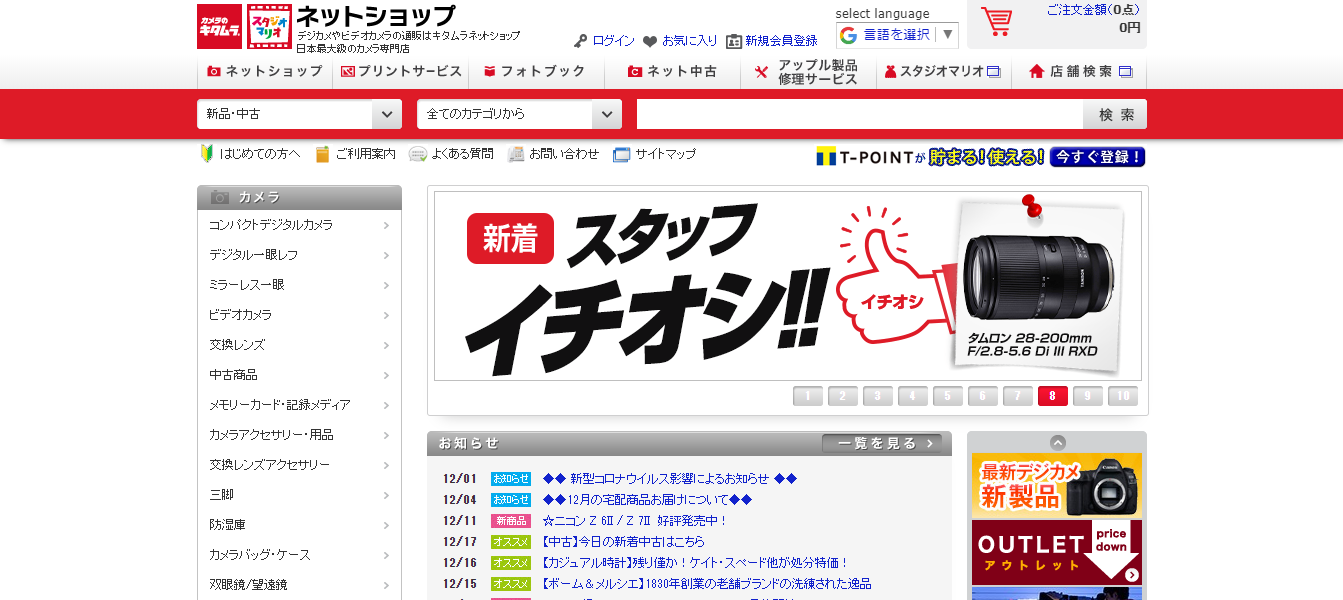Open the ネット中古 navigation tab
1343x600 pixels.
[672, 72]
